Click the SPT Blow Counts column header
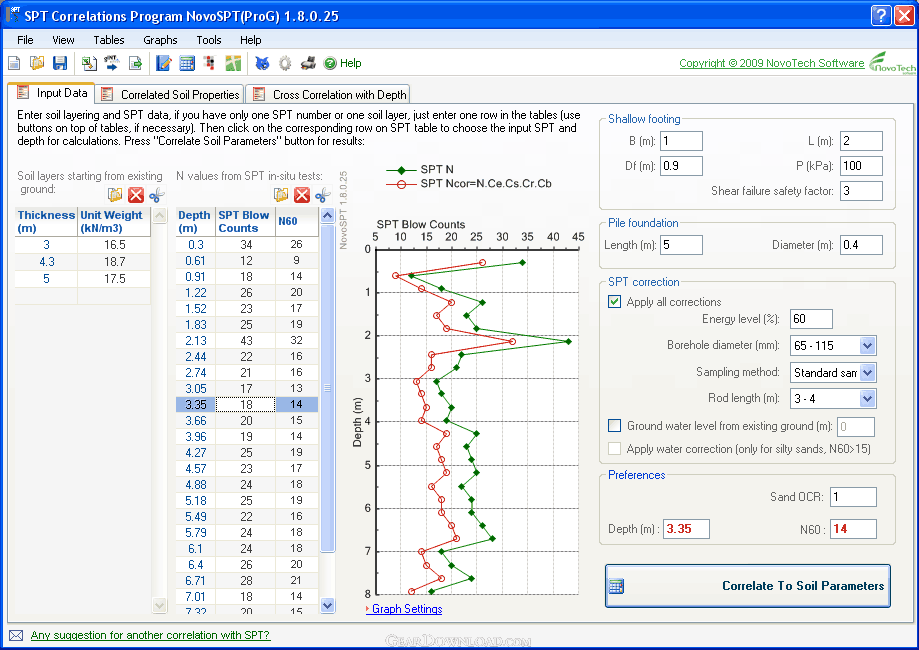 (x=245, y=222)
